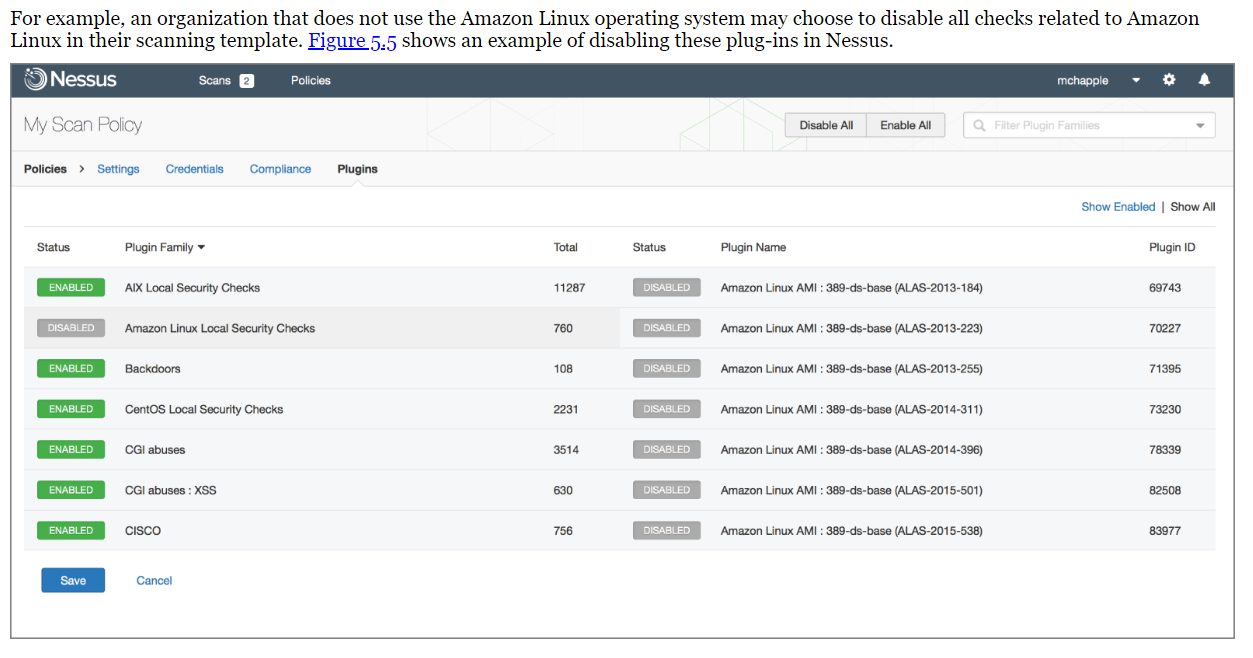Click Plugin ID 83977
Viewport: 1253px width, 658px height.
coord(1165,531)
